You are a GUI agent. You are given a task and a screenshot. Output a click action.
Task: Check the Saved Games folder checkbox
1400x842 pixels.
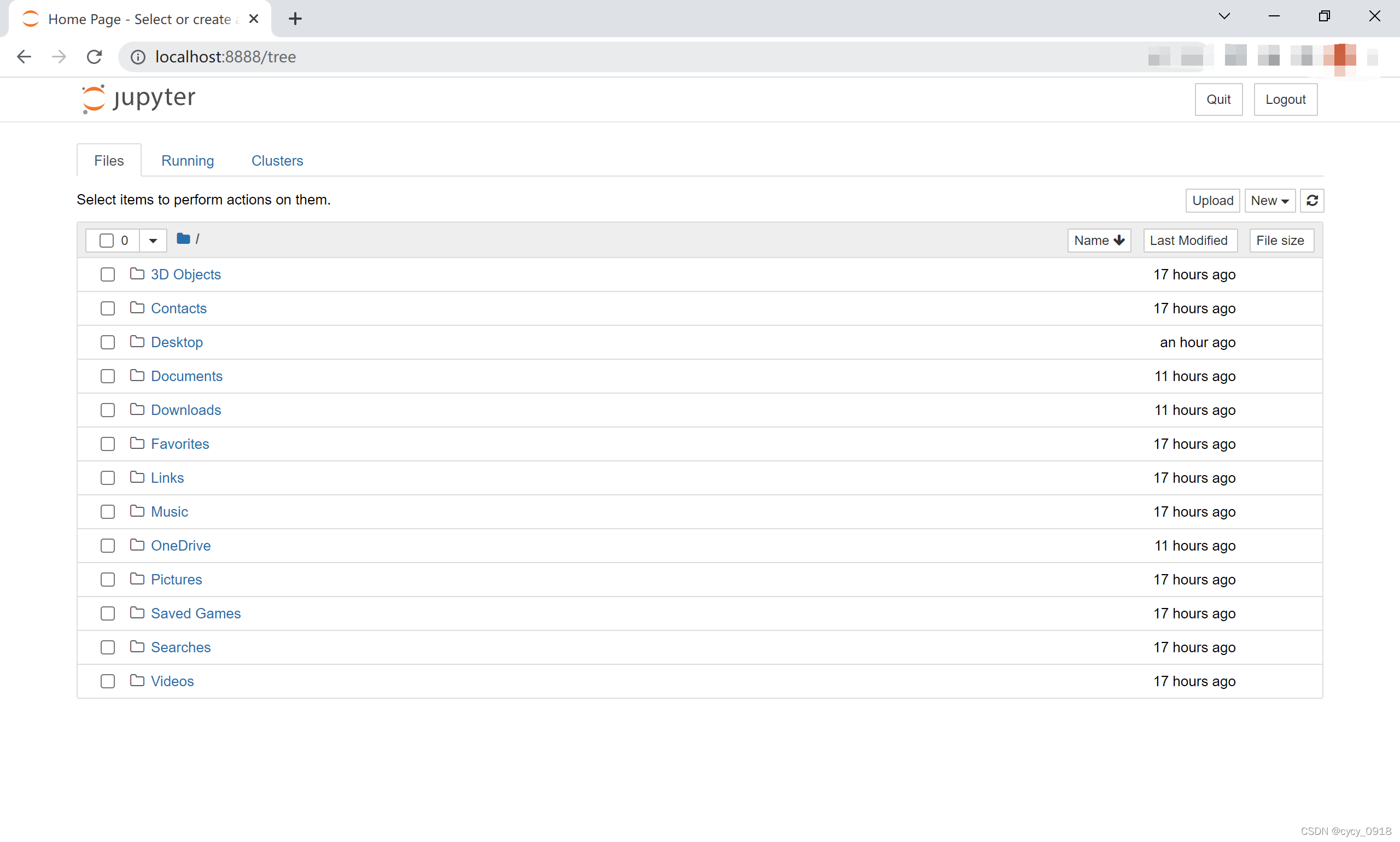tap(107, 614)
